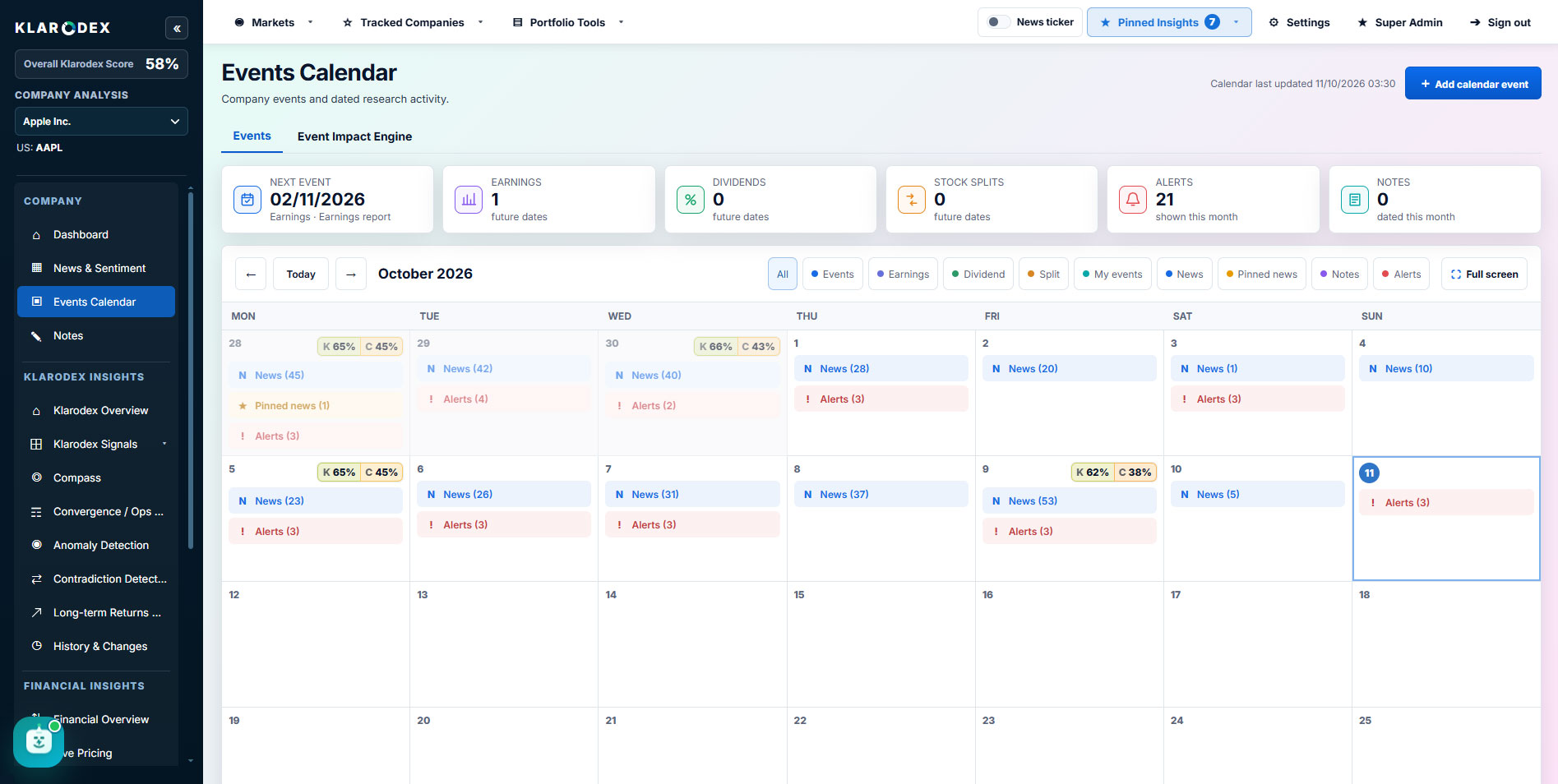
Task: Select the Events tab
Action: (x=252, y=136)
